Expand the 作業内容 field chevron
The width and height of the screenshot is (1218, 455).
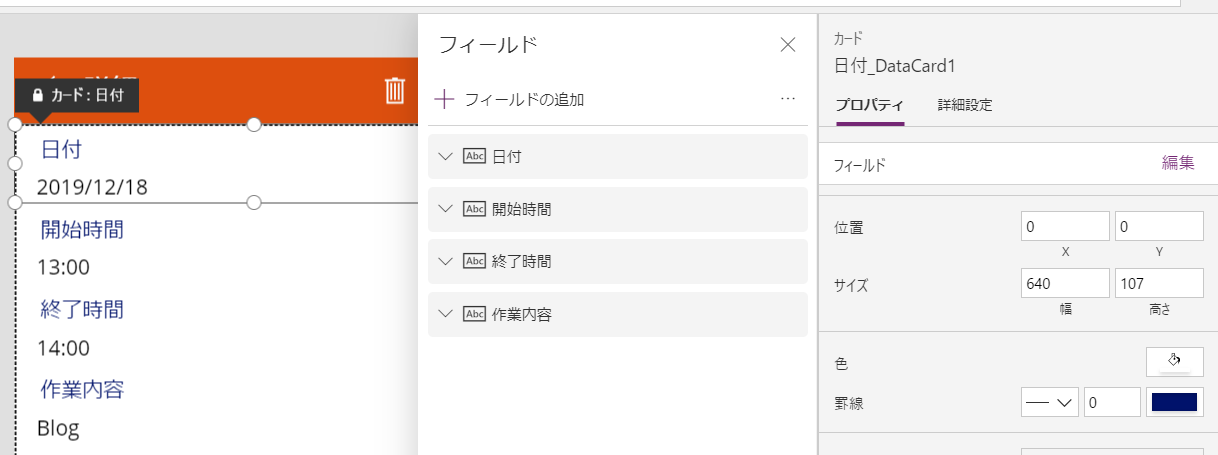pyautogui.click(x=446, y=314)
